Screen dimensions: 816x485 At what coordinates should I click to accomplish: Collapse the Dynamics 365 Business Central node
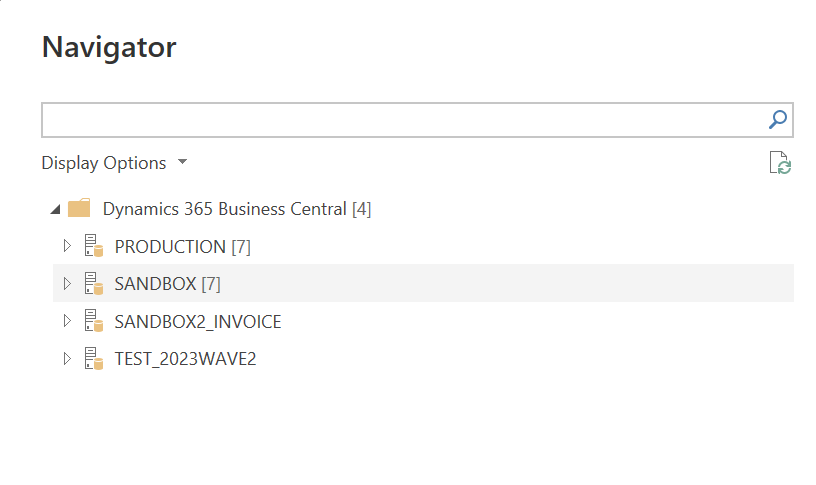[x=53, y=210]
